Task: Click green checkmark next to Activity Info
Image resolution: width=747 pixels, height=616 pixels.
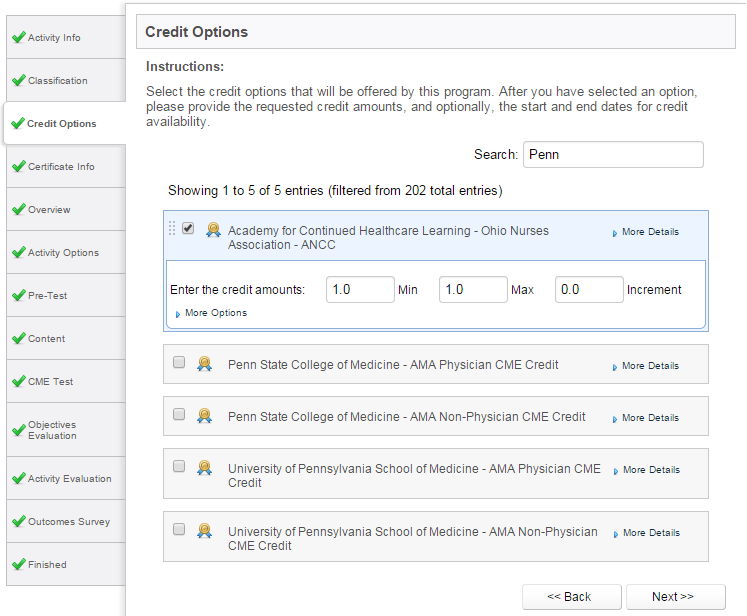Action: [x=19, y=38]
